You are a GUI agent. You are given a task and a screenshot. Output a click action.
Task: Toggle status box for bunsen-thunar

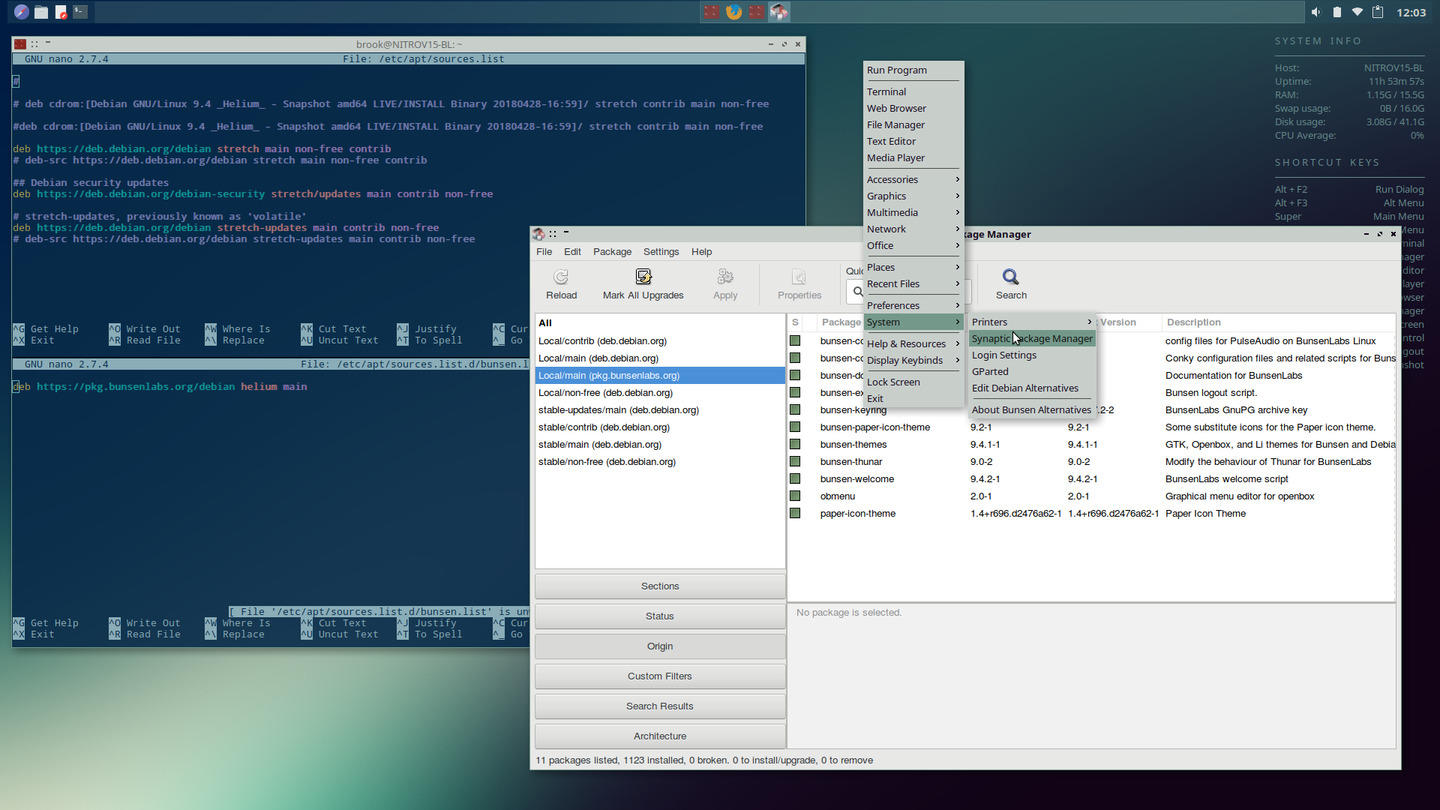[x=795, y=462]
